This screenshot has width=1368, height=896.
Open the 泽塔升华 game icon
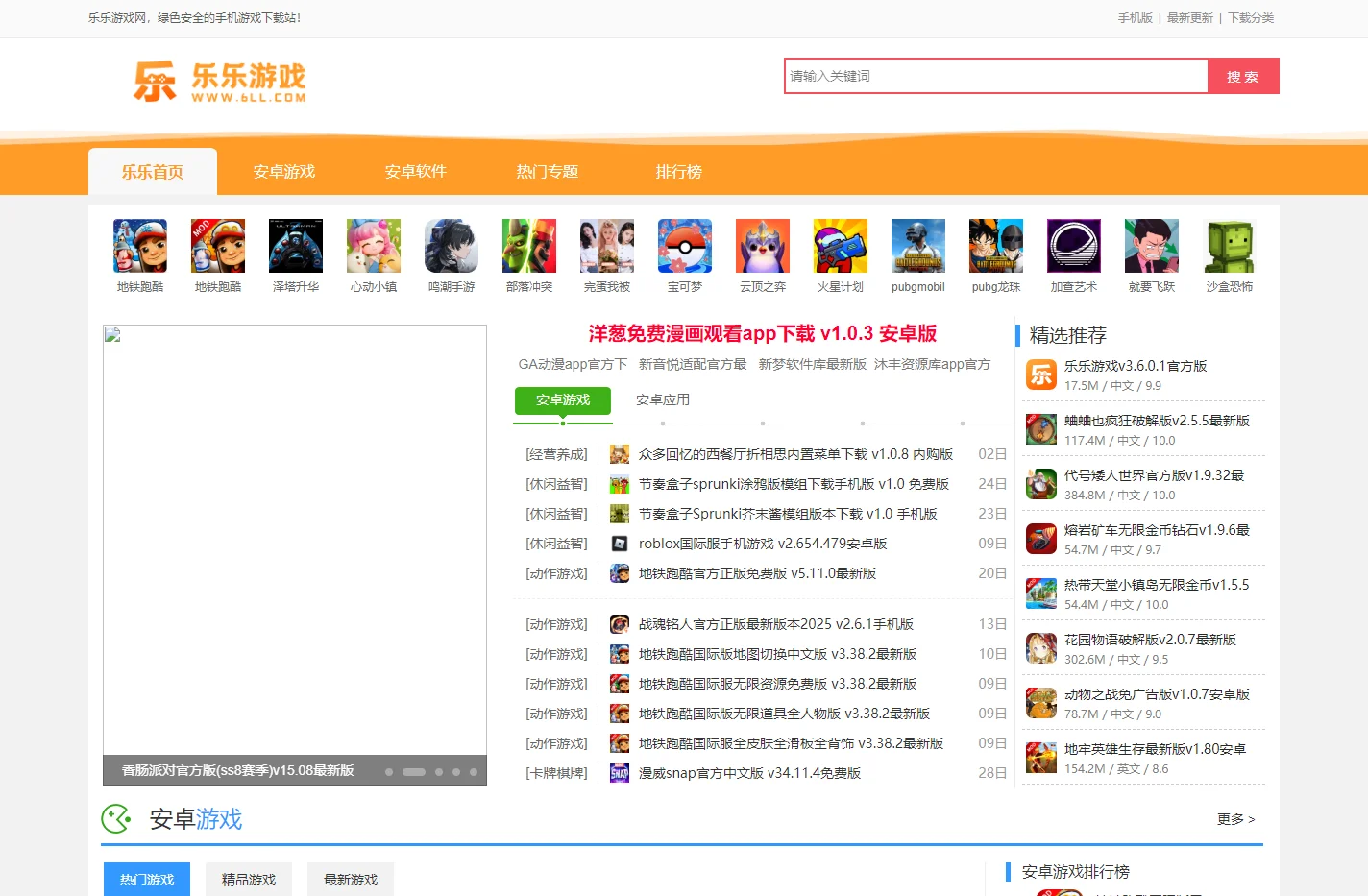[x=296, y=246]
